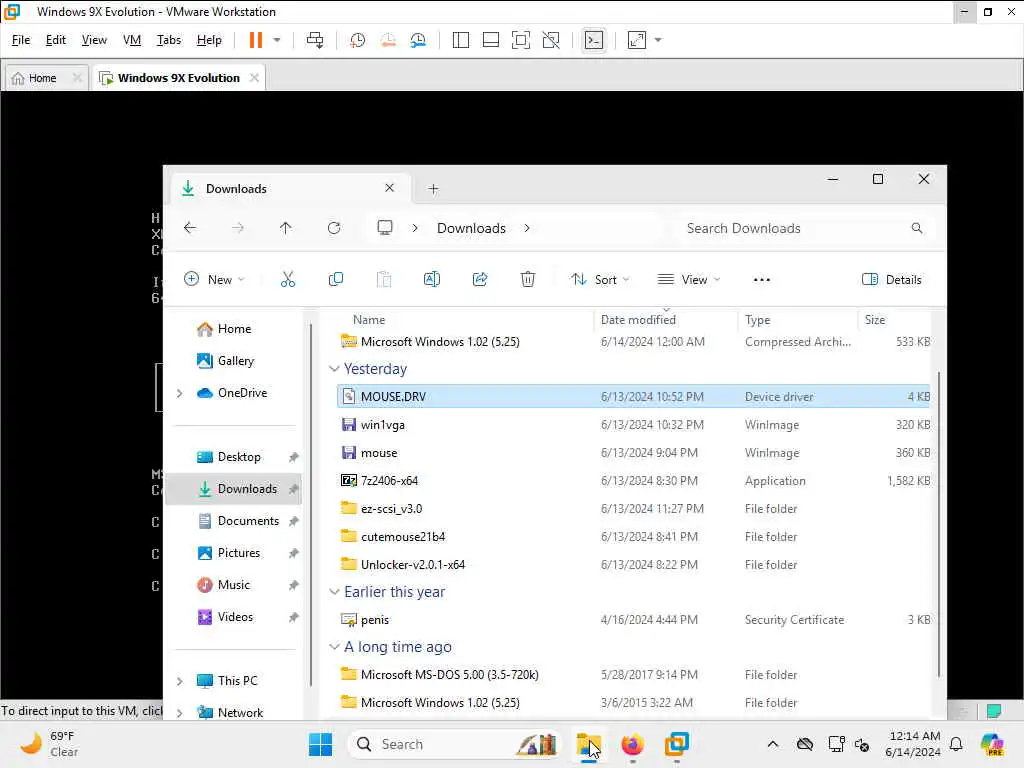Open VMware console view button
1024x768 pixels.
click(594, 40)
